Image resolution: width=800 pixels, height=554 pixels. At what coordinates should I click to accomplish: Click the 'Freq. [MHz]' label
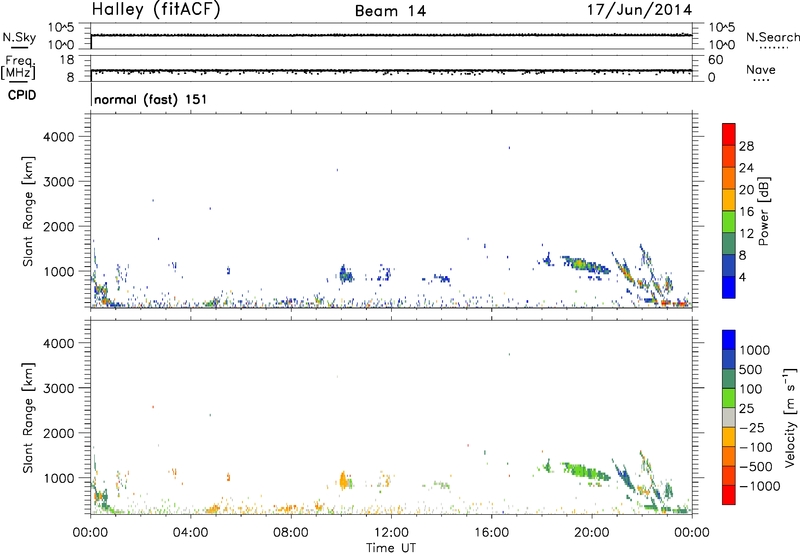pyautogui.click(x=19, y=67)
